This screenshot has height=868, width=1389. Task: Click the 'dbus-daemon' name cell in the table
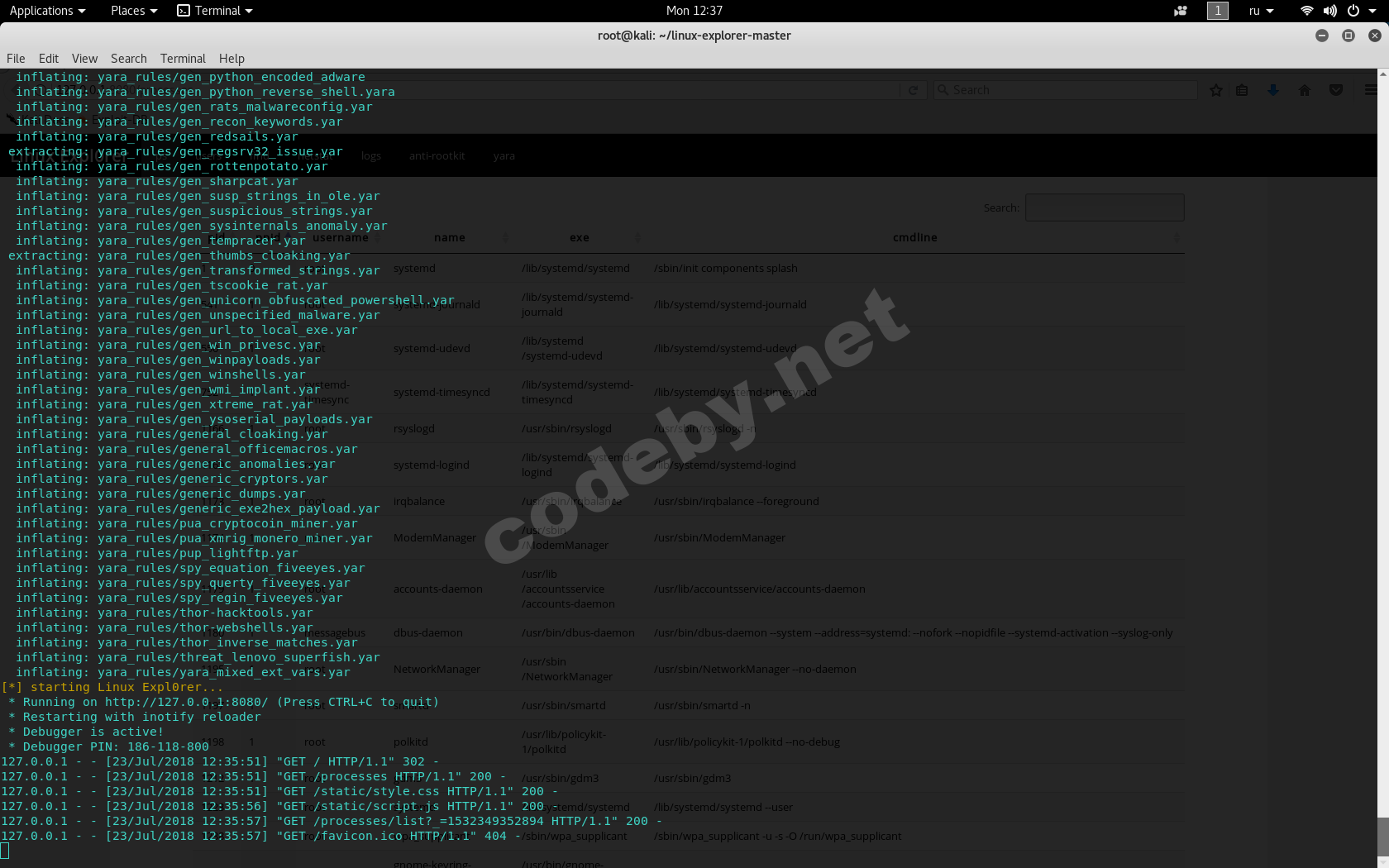(428, 633)
